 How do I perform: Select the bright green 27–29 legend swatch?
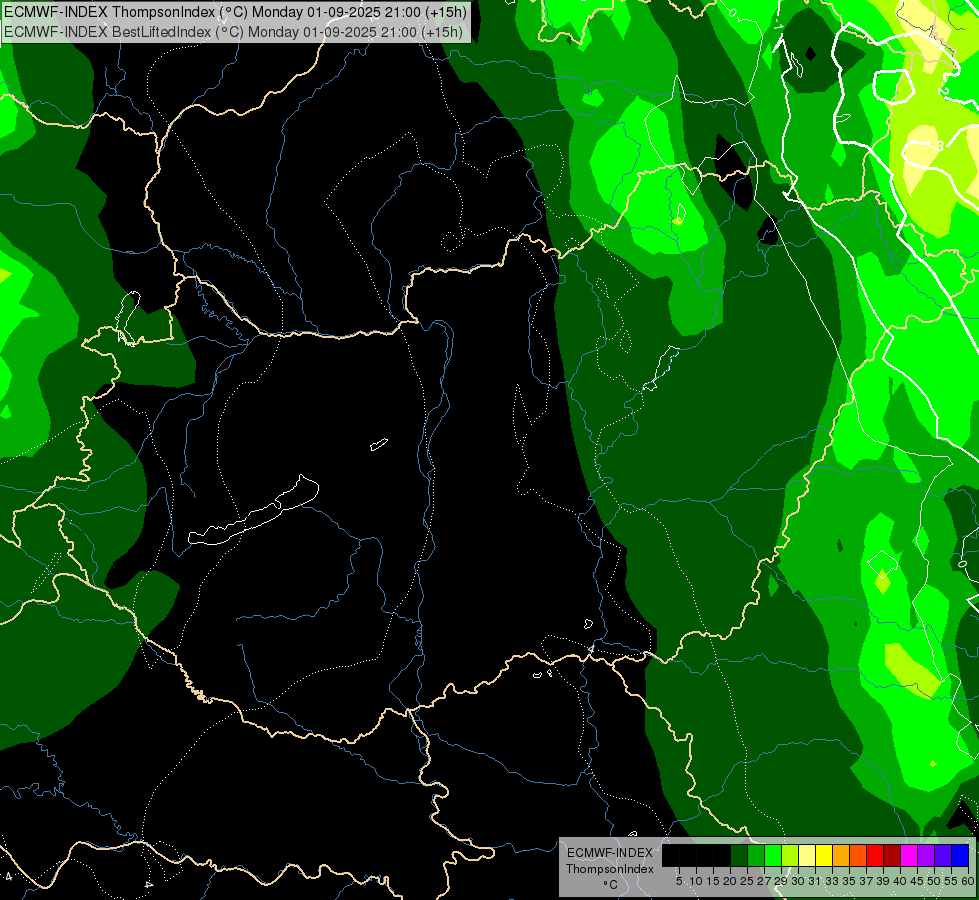[773, 855]
